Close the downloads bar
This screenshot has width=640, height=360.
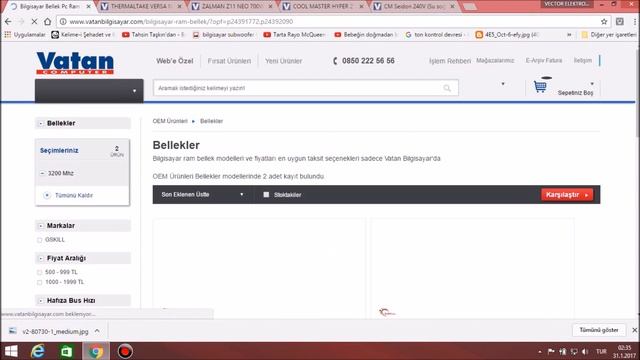pyautogui.click(x=634, y=330)
